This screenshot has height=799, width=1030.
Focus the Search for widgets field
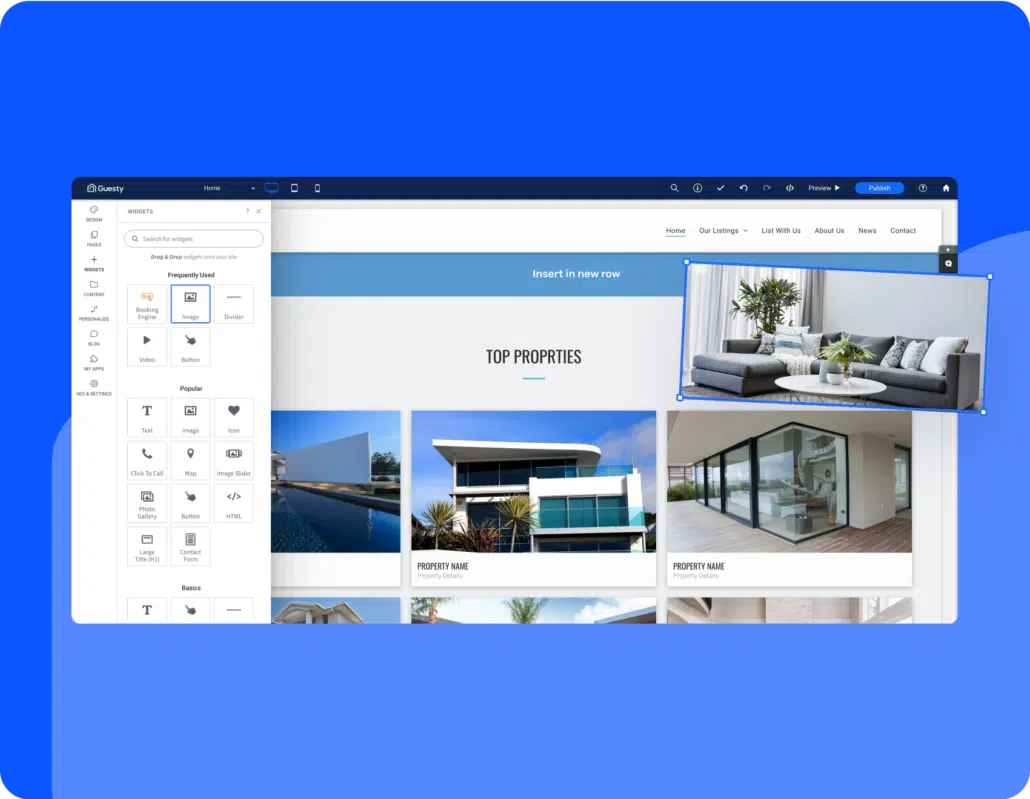(x=194, y=239)
